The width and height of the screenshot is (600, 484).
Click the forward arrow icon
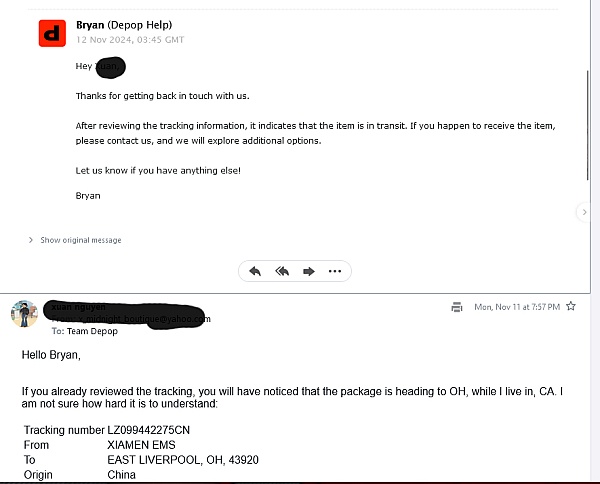308,271
